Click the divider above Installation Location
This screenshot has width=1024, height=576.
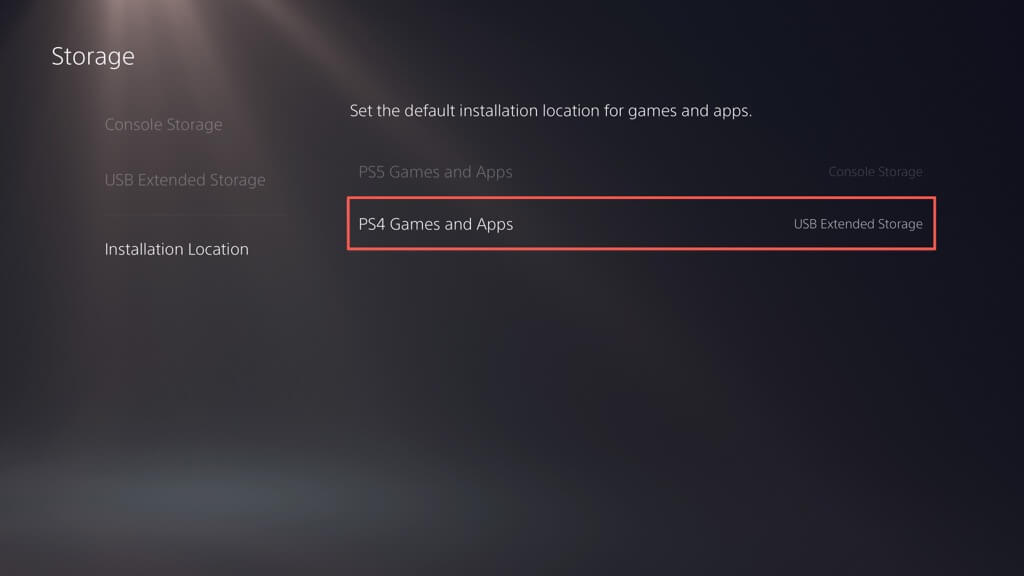click(x=195, y=214)
